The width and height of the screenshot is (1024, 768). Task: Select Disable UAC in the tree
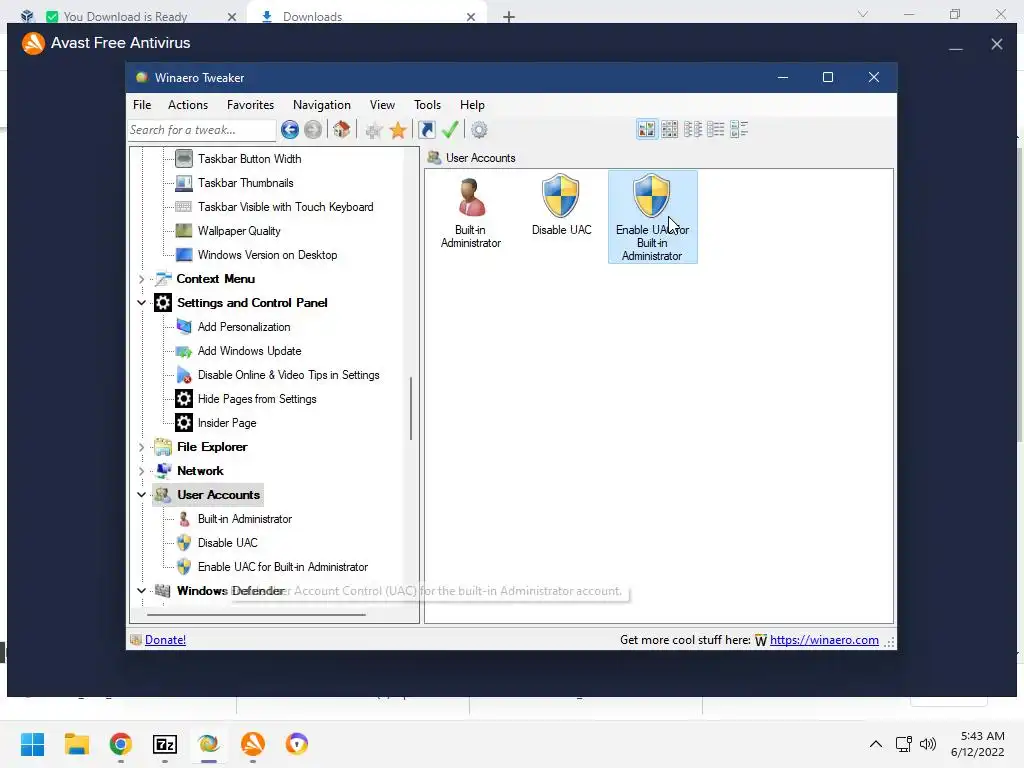[x=227, y=543]
